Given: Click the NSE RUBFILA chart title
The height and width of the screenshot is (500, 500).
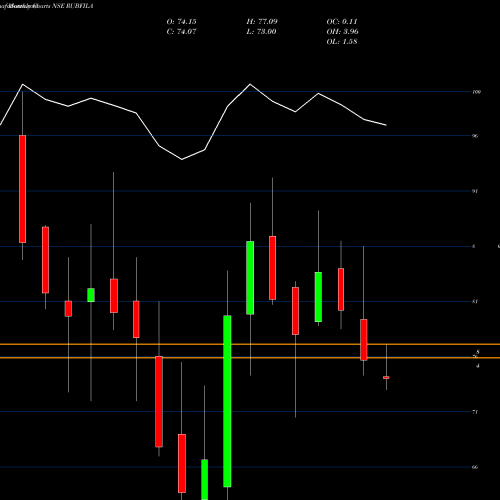Looking at the screenshot, I should pyautogui.click(x=73, y=6).
